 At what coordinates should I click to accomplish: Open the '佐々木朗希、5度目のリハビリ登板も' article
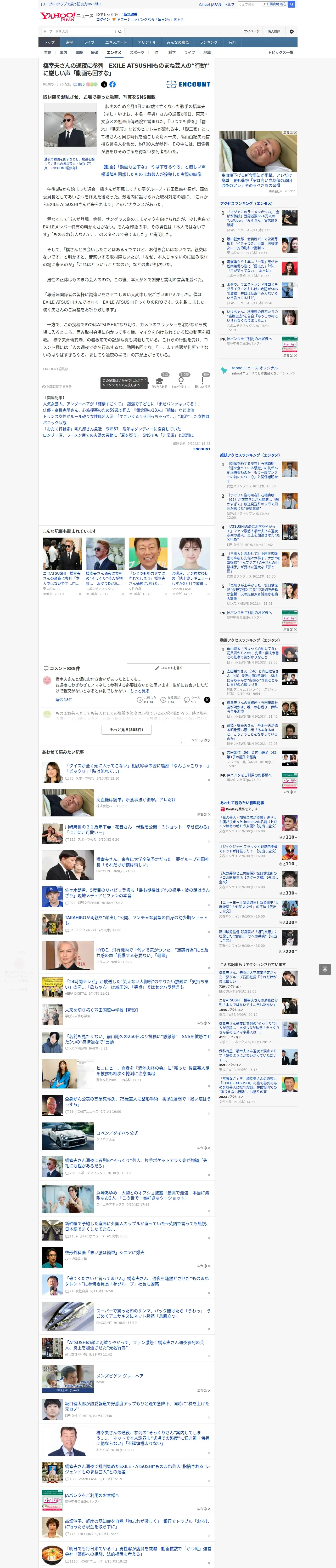click(x=137, y=892)
